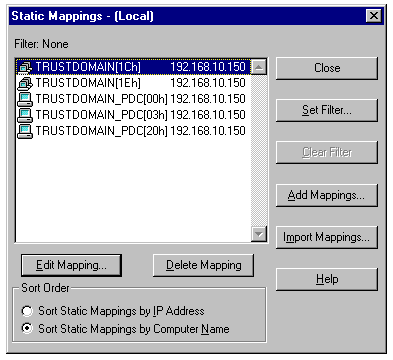
Task: Click the list scrollbar up arrow
Action: tap(259, 67)
